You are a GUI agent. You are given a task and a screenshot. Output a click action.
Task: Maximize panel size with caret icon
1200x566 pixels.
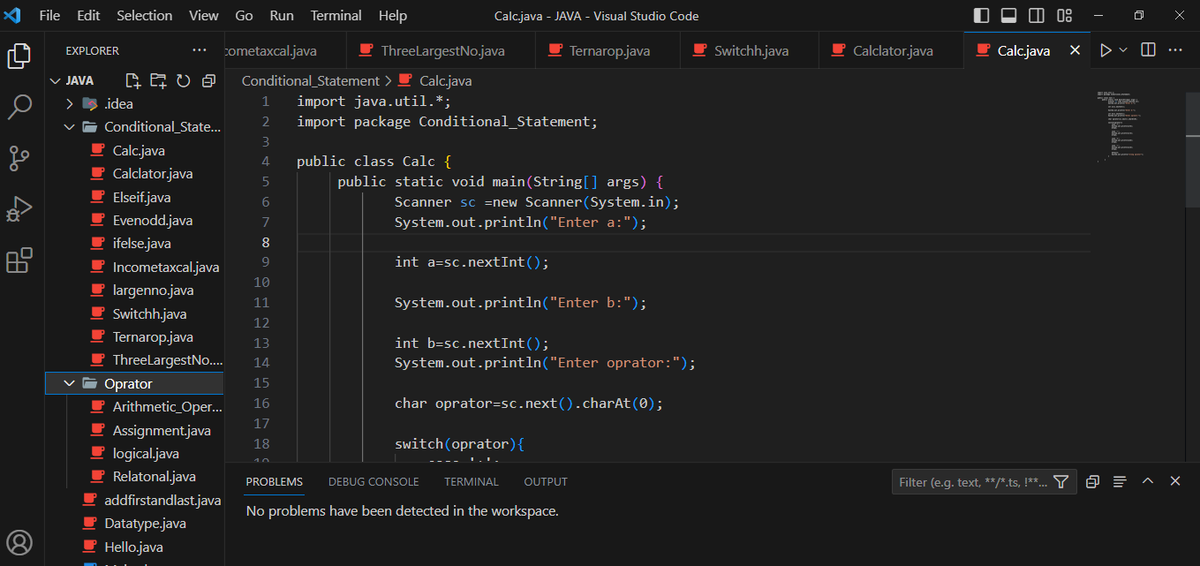pos(1148,482)
